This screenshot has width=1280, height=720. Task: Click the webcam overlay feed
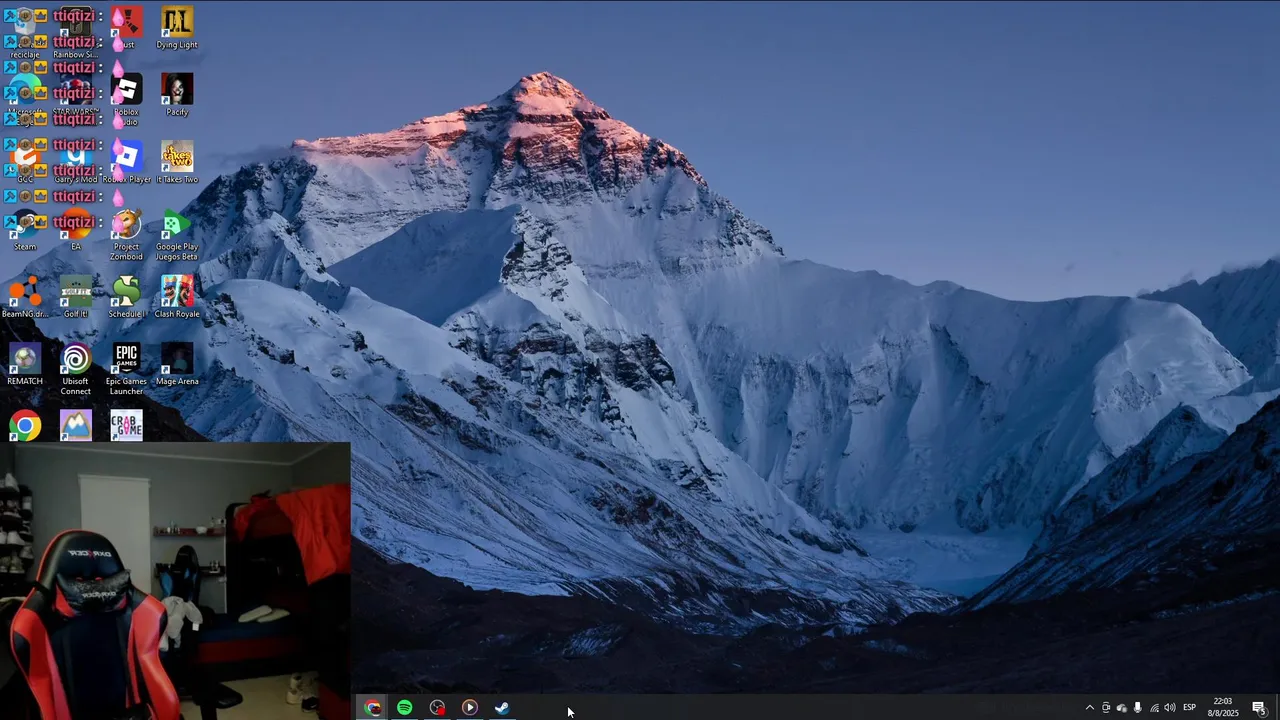[x=175, y=581]
